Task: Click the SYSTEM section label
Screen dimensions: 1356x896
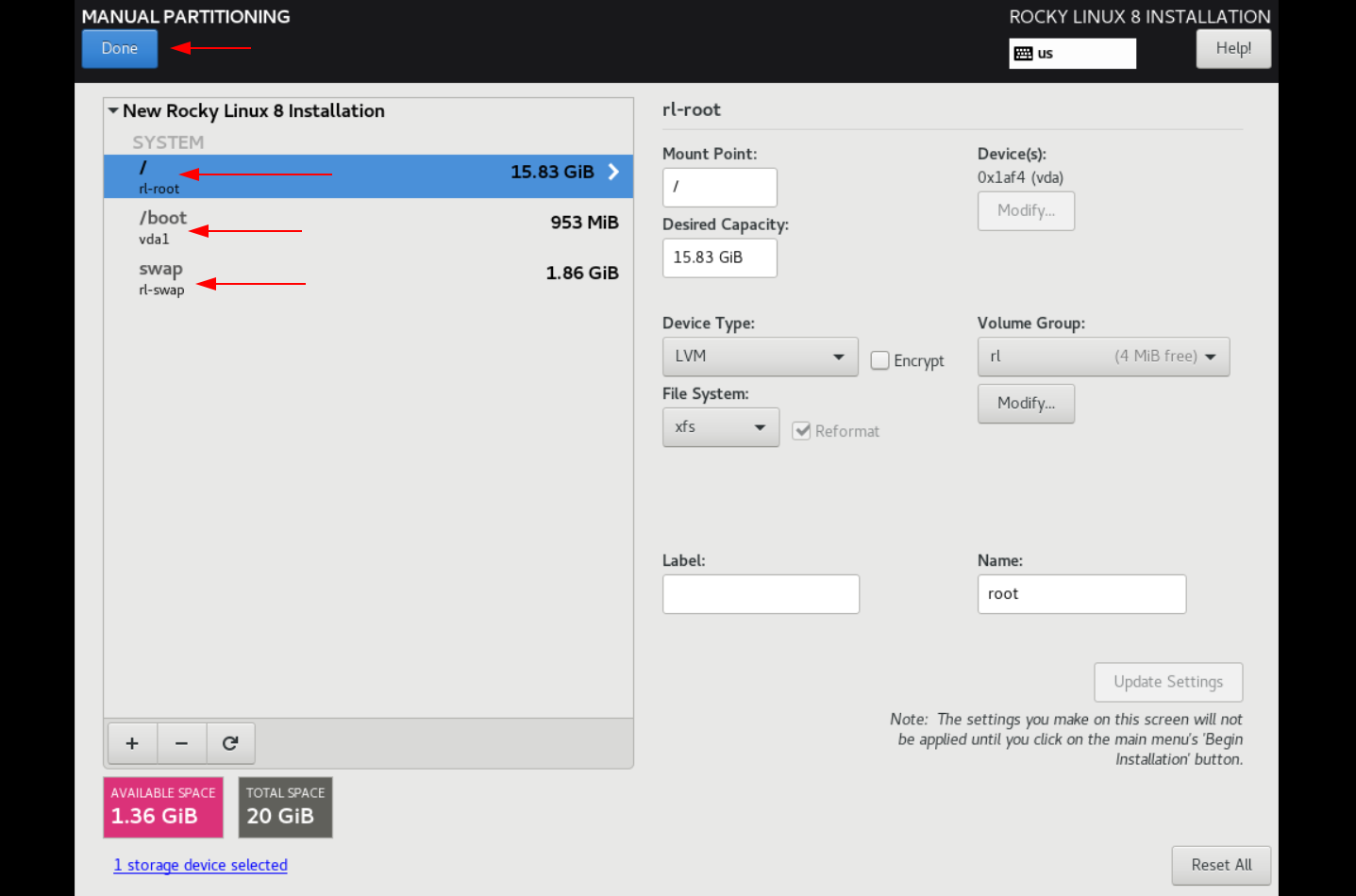Action: (x=168, y=142)
